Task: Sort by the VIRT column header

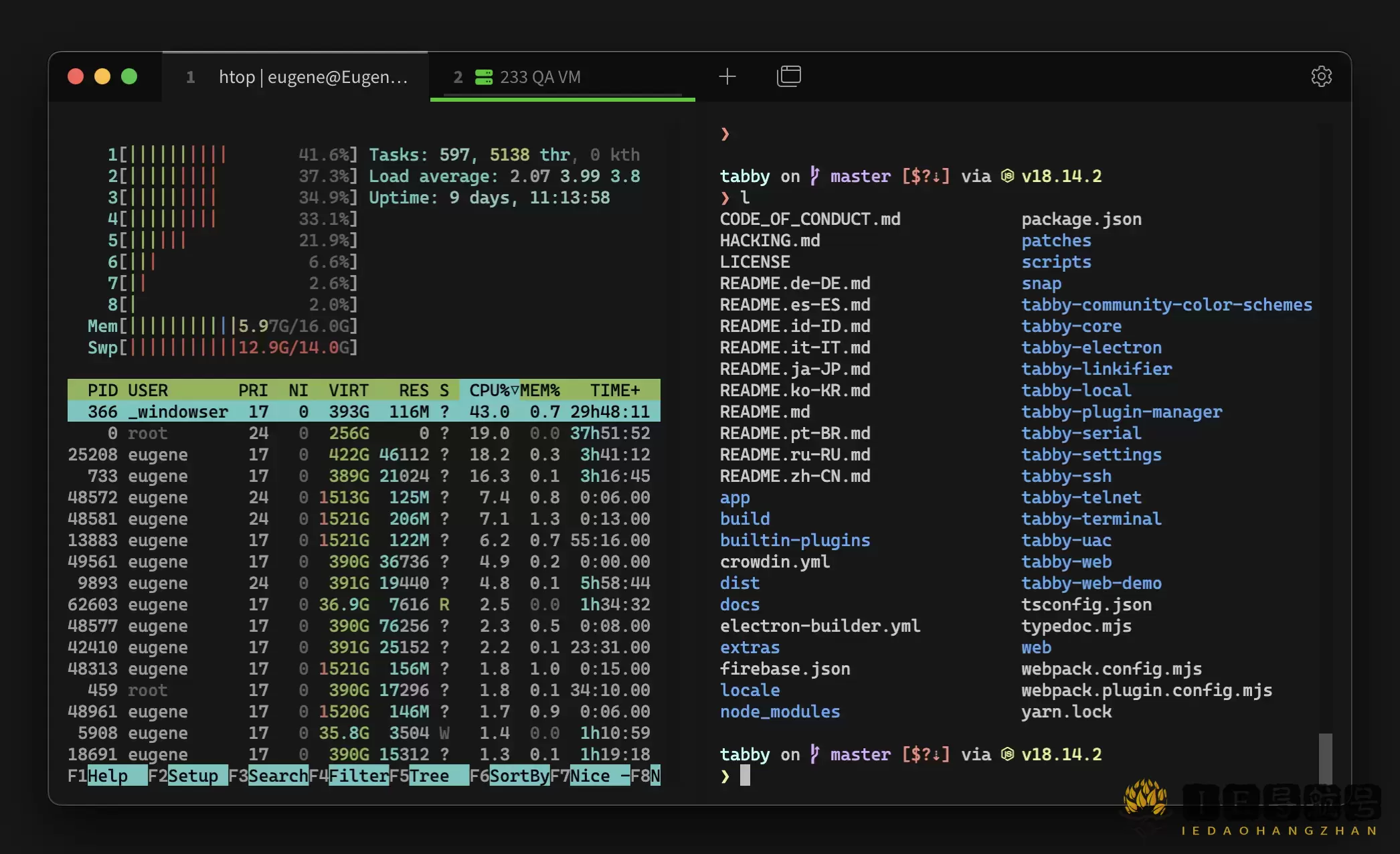Action: coord(349,390)
